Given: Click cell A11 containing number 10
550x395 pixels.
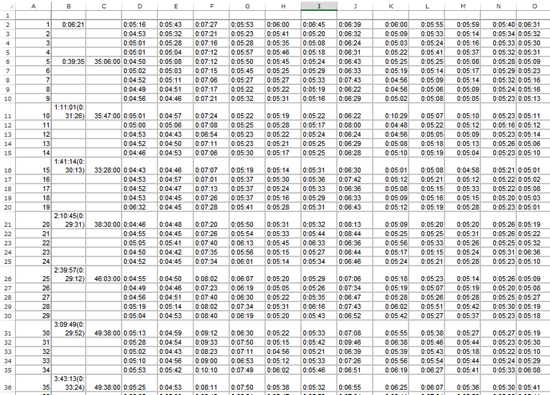Looking at the screenshot, I should pyautogui.click(x=33, y=112).
